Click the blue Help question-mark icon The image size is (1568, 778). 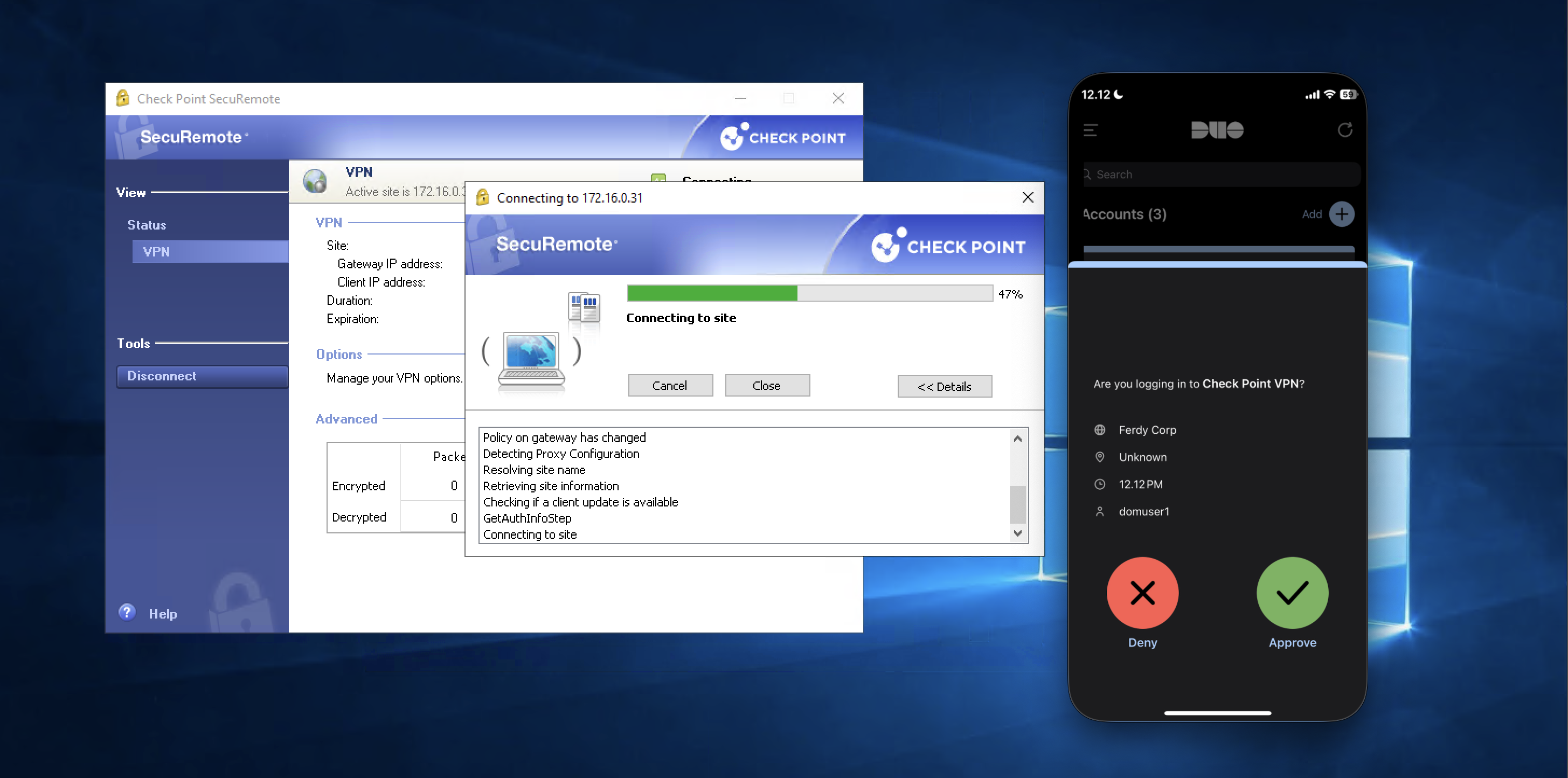pyautogui.click(x=127, y=612)
